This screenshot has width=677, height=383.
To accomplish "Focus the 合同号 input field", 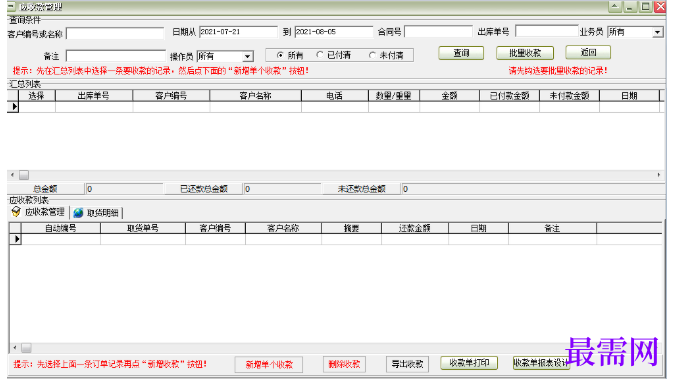I will point(438,31).
